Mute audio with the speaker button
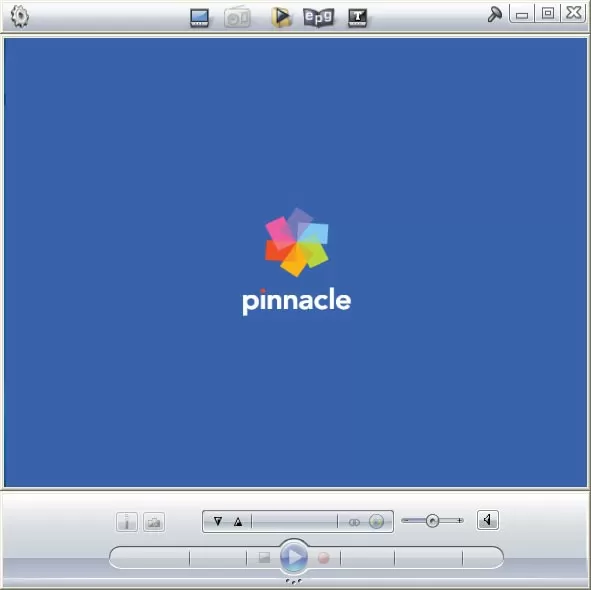Viewport: 591px width, 590px height. tap(487, 520)
